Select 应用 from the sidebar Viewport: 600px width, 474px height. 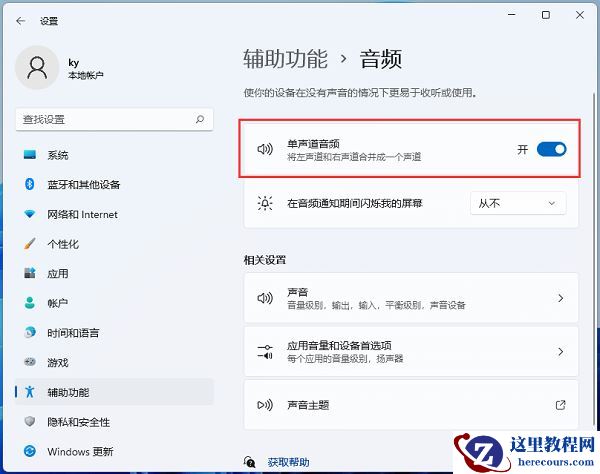(x=114, y=274)
